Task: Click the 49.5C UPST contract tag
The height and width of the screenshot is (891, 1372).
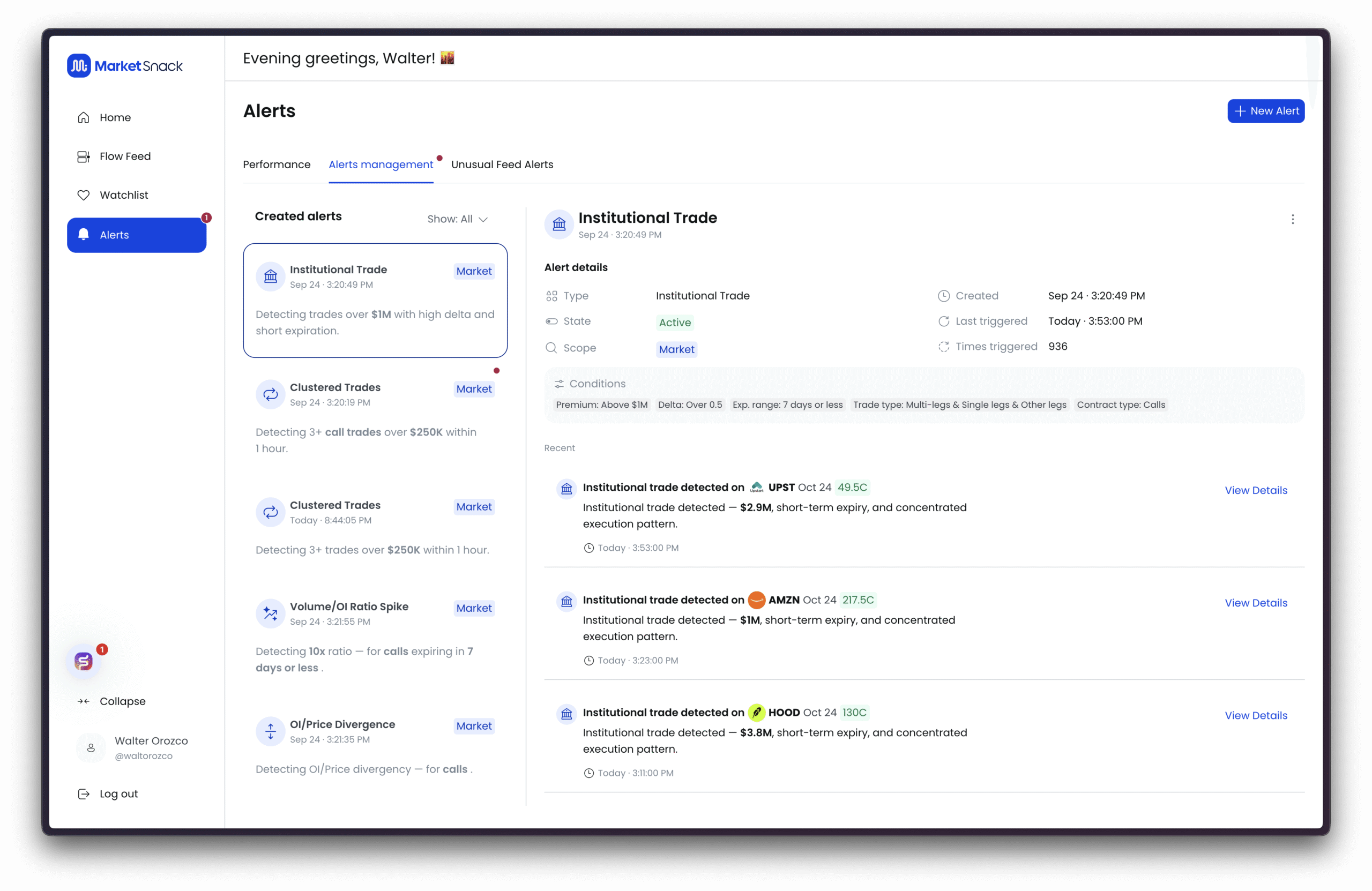Action: coord(852,488)
